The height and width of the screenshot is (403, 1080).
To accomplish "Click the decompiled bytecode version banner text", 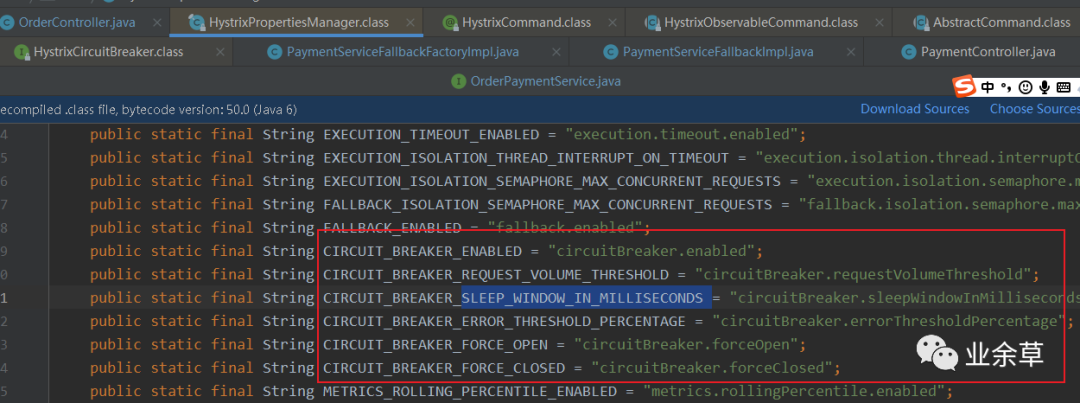I will point(149,110).
